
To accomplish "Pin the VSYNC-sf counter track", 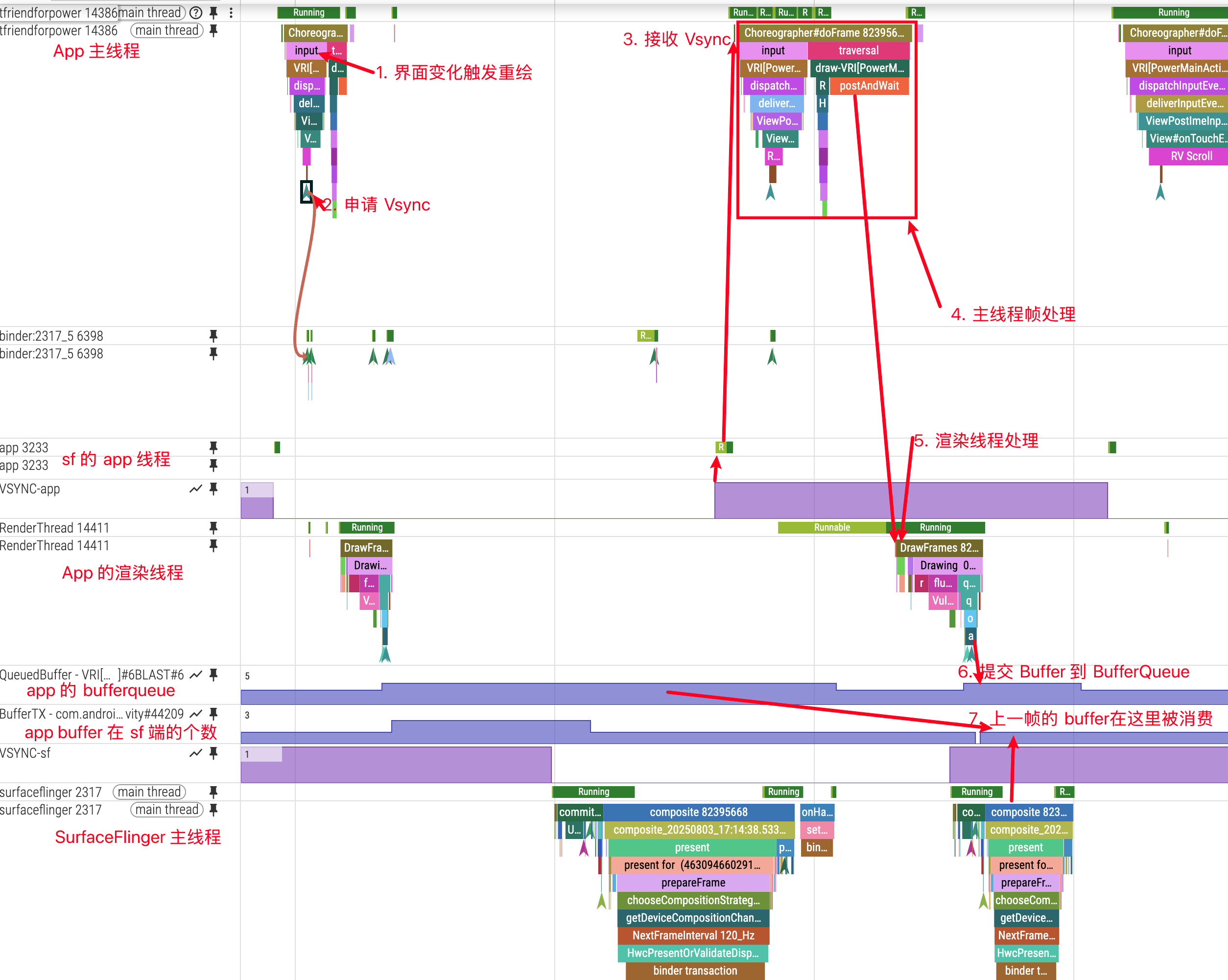I will coord(213,753).
